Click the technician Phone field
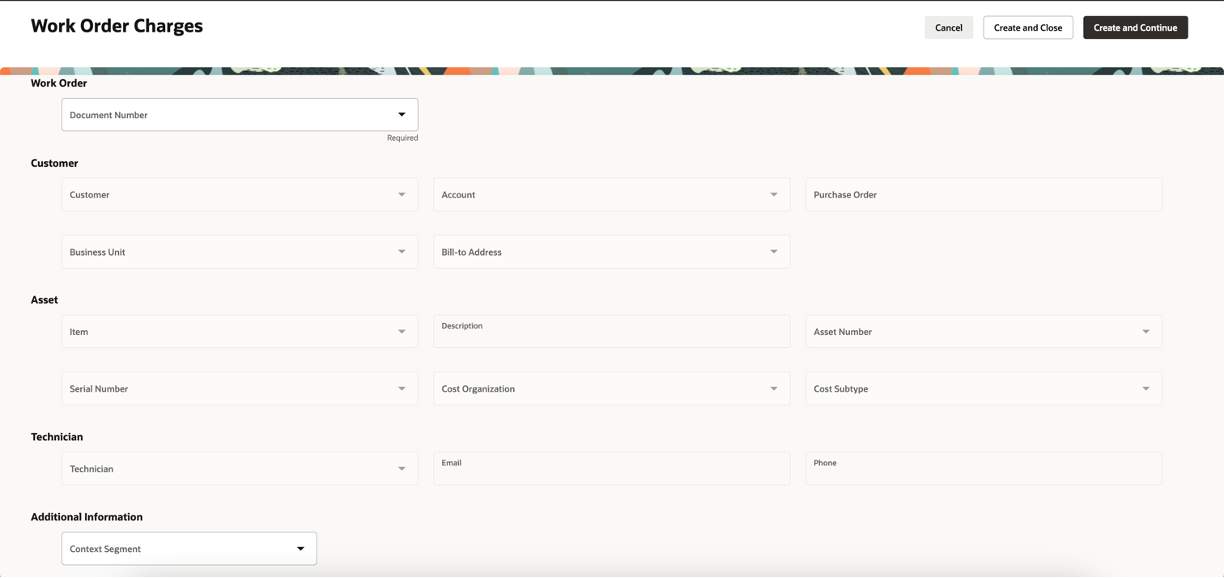Screen dimensions: 1224x578 pos(984,469)
